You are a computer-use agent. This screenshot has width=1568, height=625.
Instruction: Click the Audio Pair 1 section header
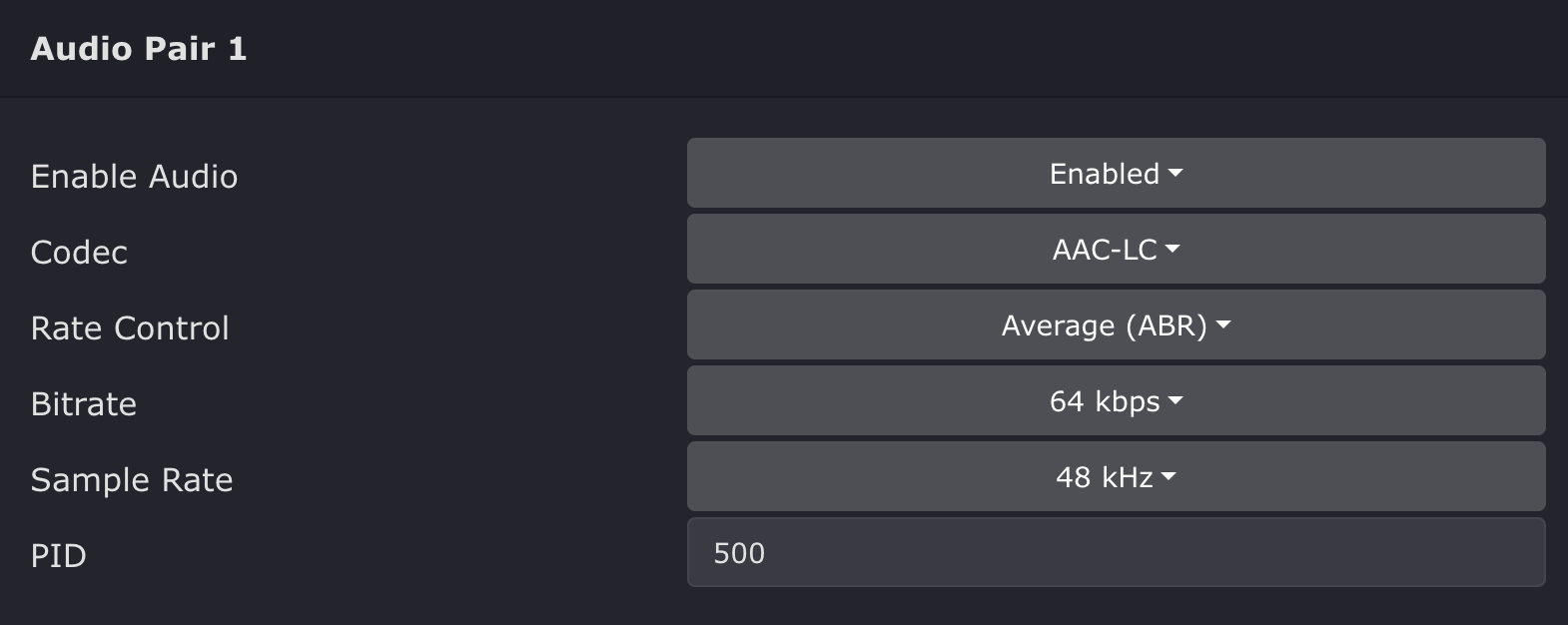click(139, 49)
